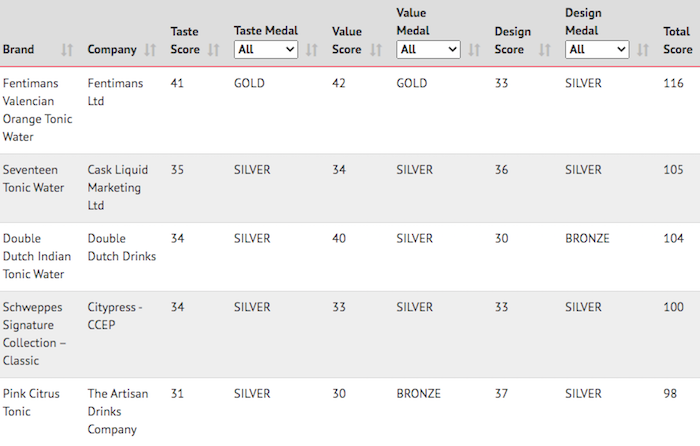The width and height of the screenshot is (700, 446).
Task: Click Design Score sort arrows
Action: click(x=545, y=50)
